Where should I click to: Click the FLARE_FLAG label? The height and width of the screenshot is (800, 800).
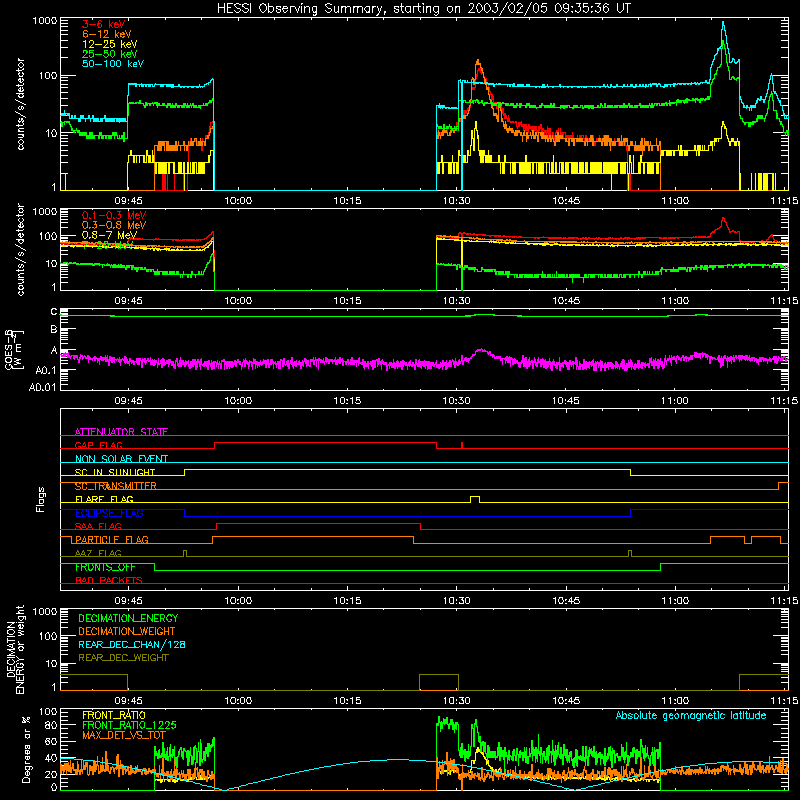(x=104, y=499)
